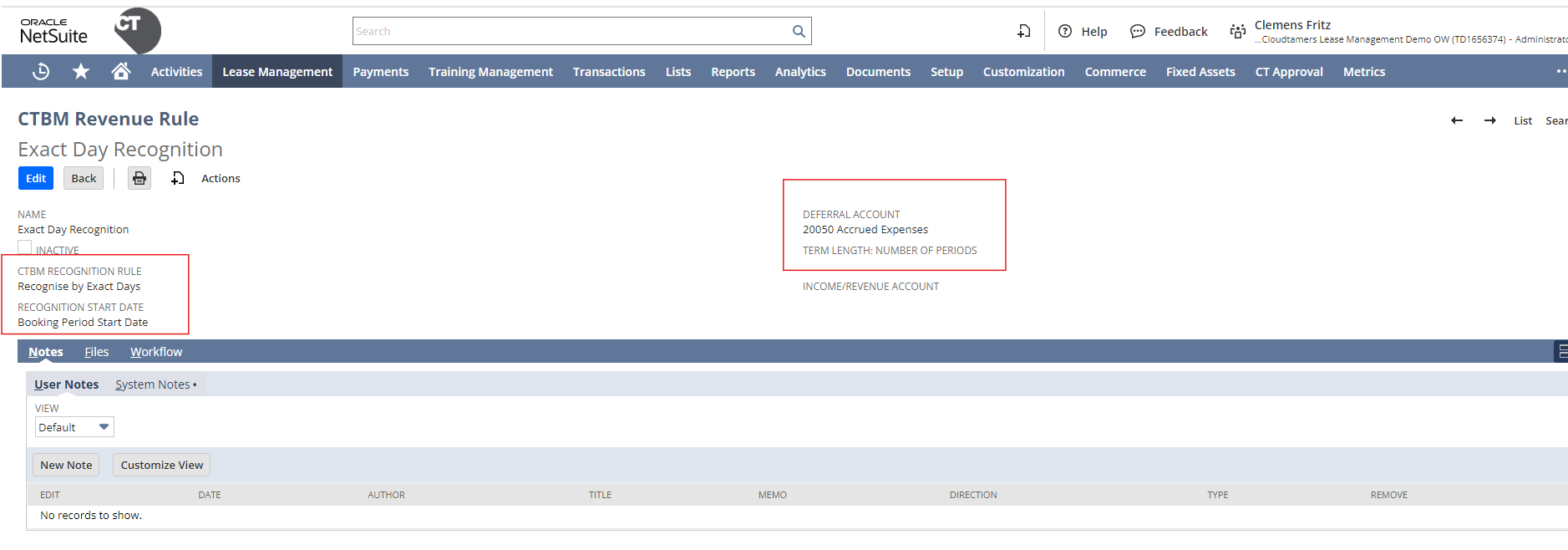Open the Commerce menu
This screenshot has width=1568, height=550.
[1115, 72]
